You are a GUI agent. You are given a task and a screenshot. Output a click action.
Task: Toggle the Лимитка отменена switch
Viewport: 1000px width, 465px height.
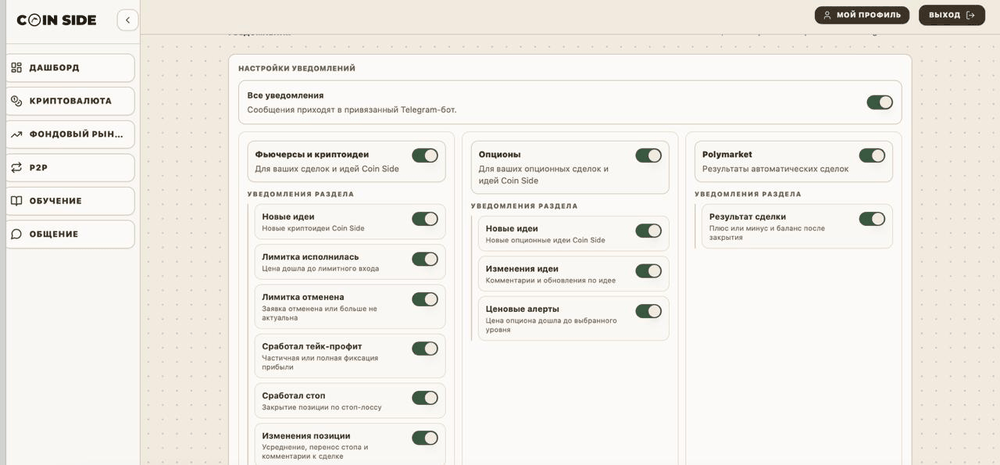[x=425, y=299]
